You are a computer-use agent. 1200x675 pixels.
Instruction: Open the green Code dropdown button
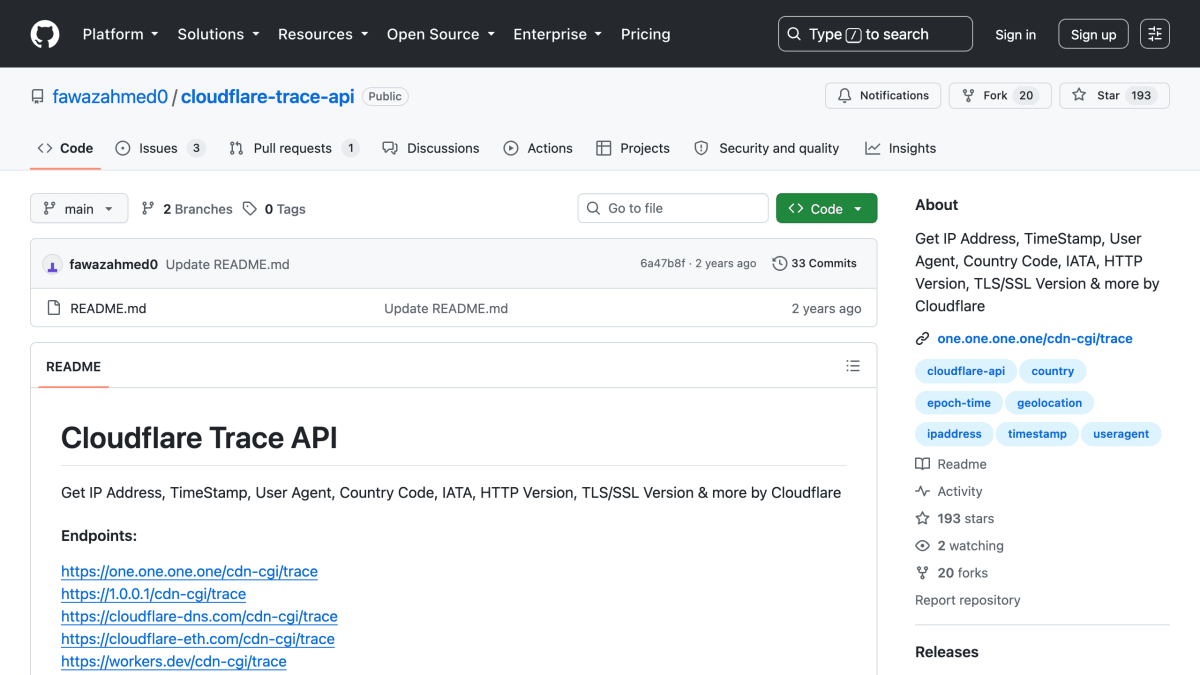click(826, 208)
